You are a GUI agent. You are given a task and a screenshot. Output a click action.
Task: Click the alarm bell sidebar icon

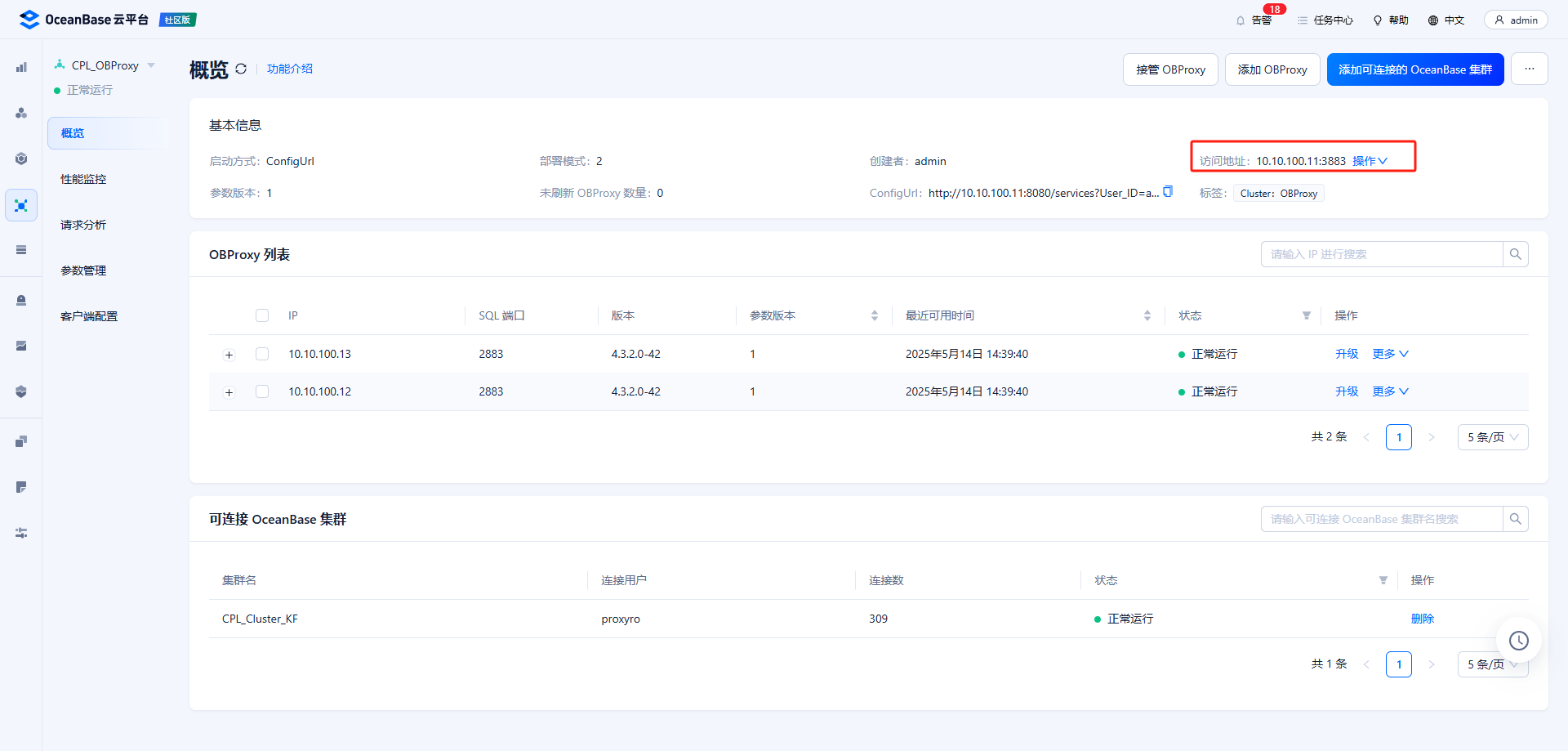(x=21, y=301)
